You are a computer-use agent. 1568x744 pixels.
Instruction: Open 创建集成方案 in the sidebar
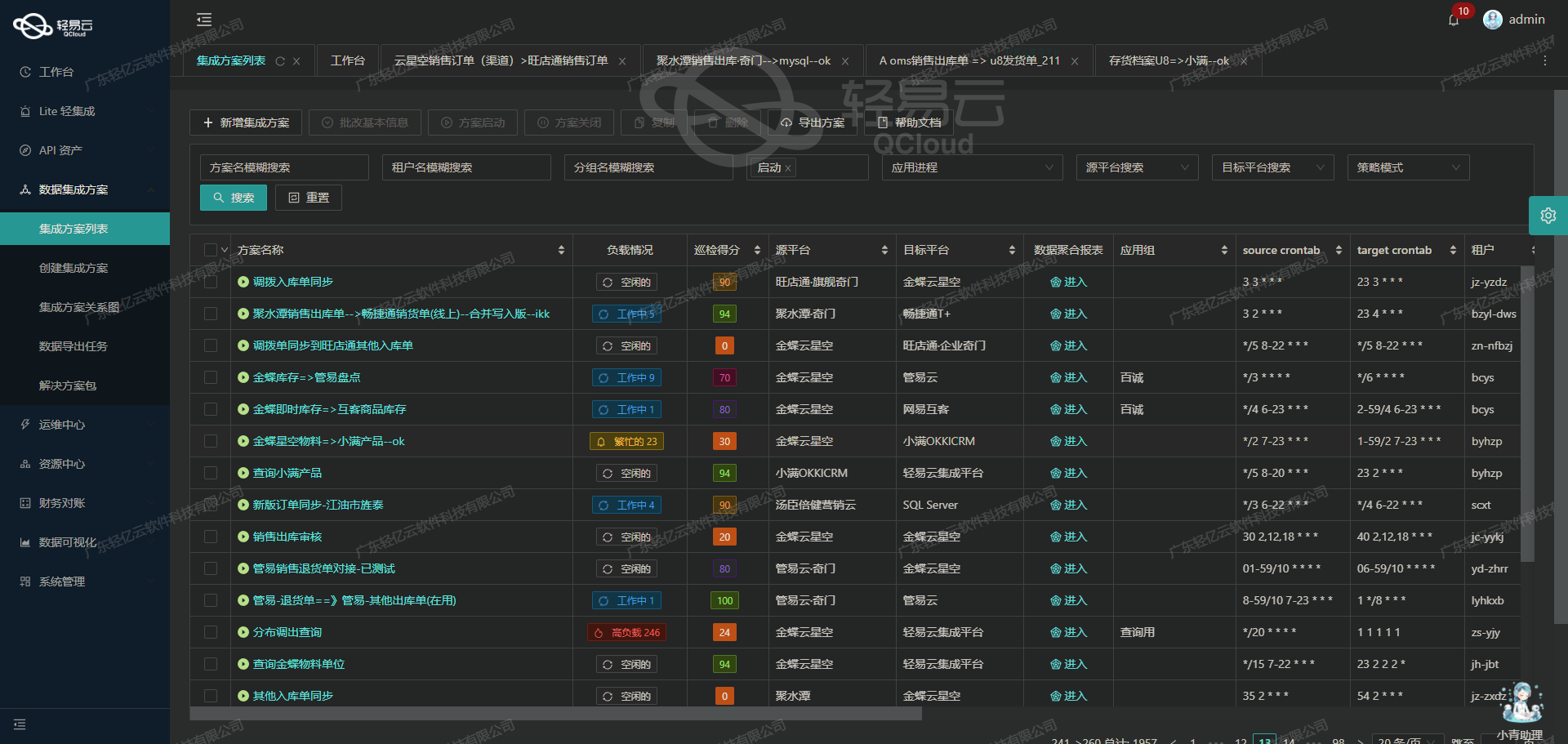coord(85,268)
